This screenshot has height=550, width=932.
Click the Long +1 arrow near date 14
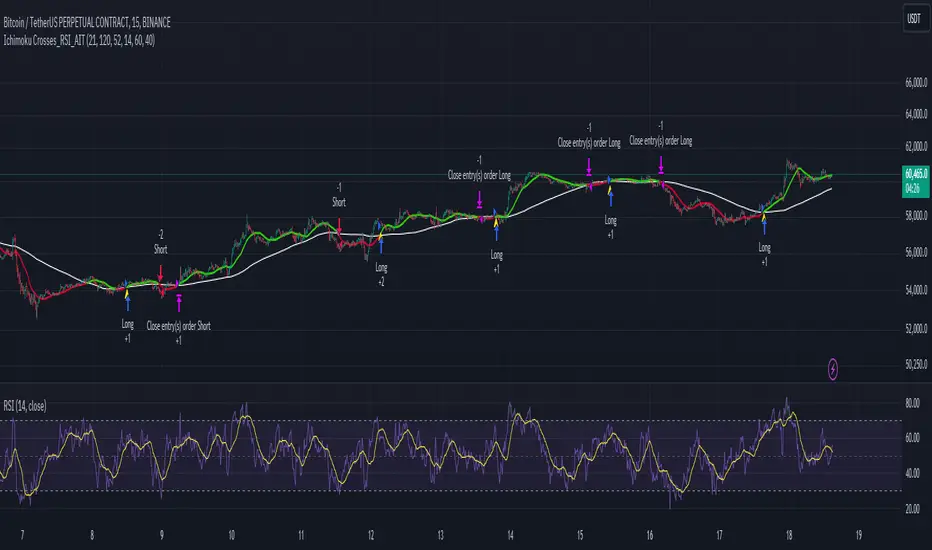coord(496,233)
